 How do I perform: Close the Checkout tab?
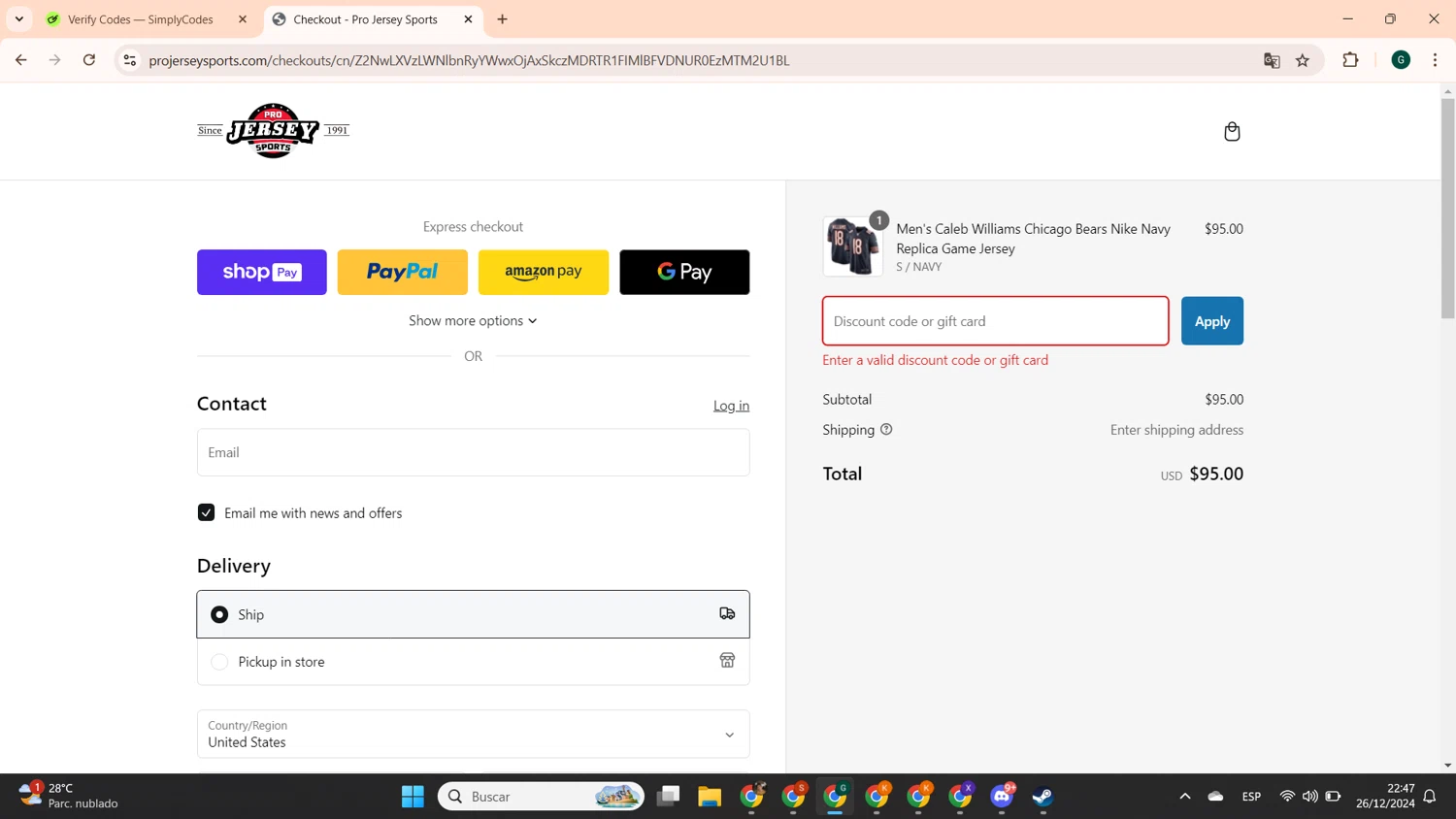pos(468,19)
